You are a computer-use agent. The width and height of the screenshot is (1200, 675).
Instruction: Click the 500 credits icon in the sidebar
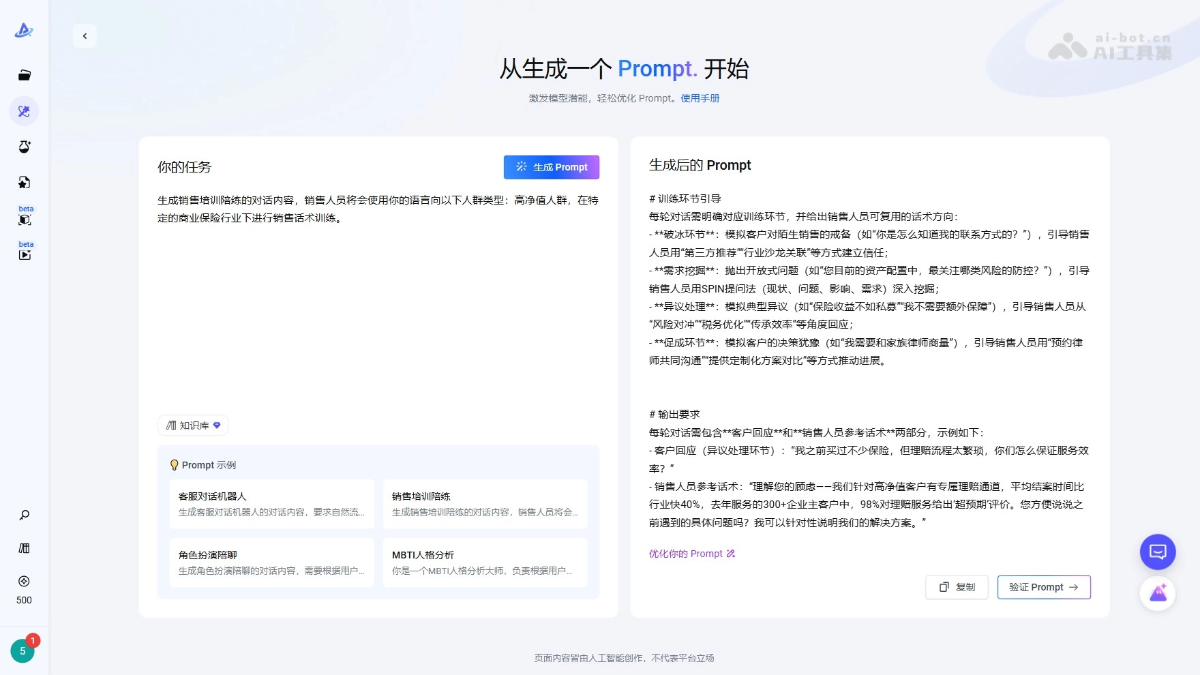tap(24, 581)
